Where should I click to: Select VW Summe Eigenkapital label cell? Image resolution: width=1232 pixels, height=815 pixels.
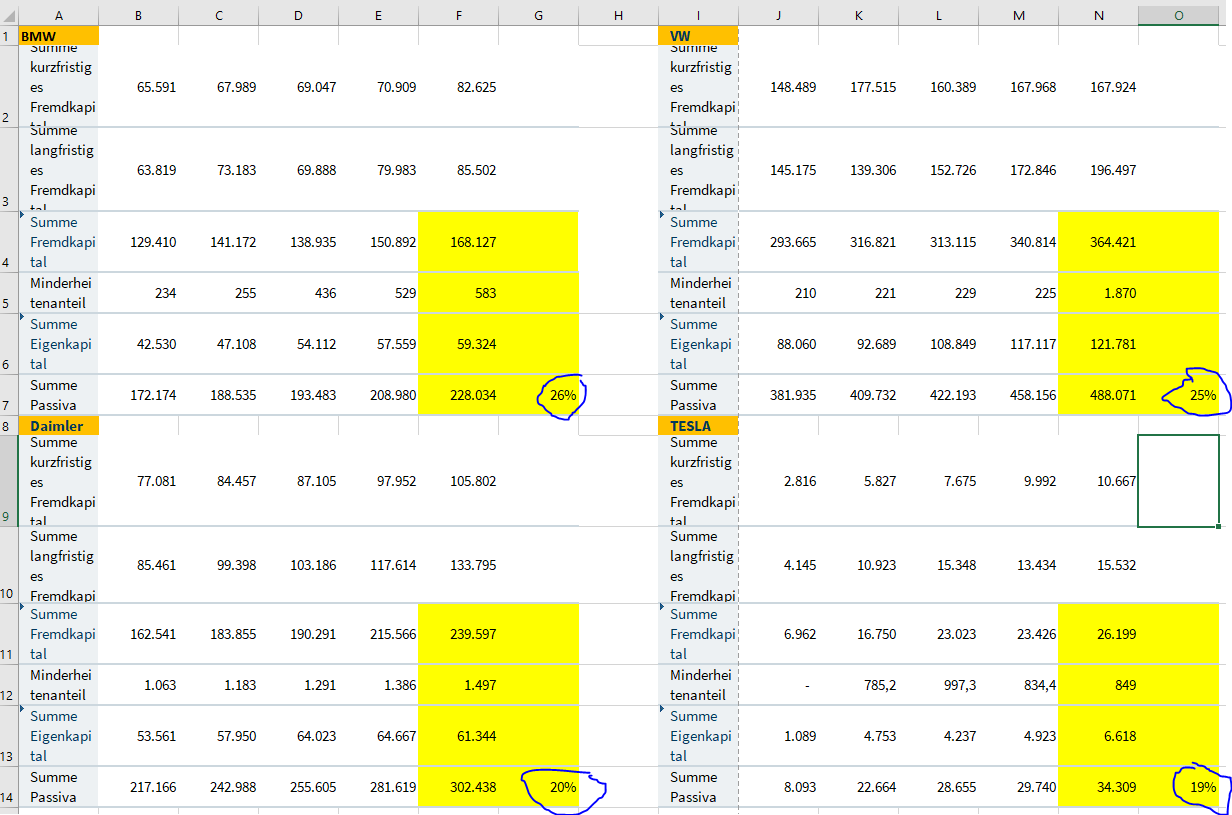698,344
